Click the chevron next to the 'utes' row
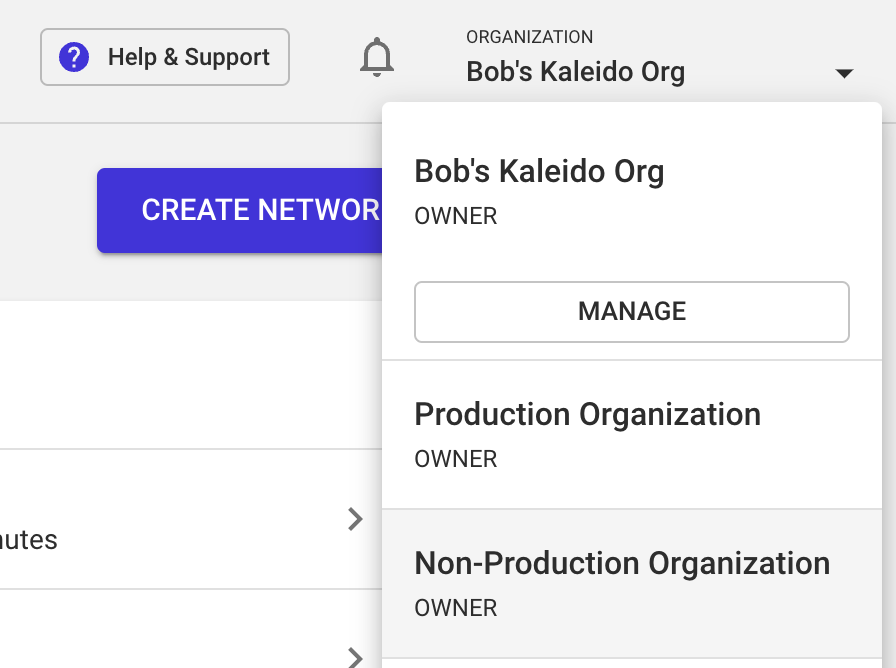The width and height of the screenshot is (896, 668). tap(355, 519)
